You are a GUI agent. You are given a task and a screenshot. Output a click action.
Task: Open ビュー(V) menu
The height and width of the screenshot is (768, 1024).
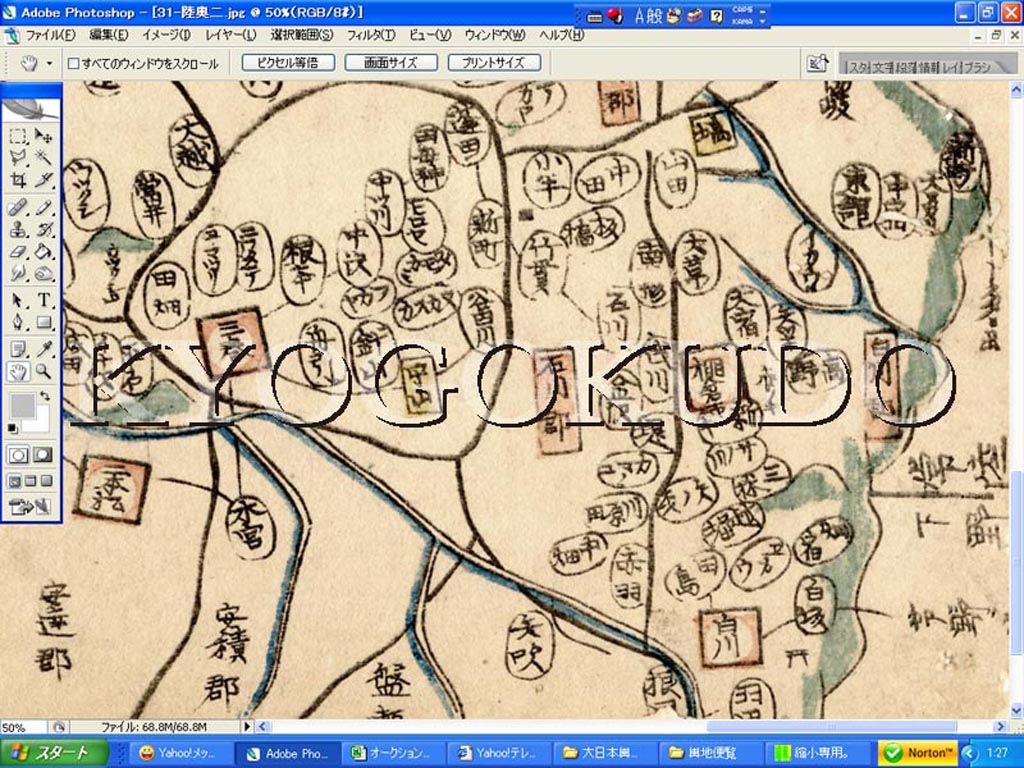[430, 35]
